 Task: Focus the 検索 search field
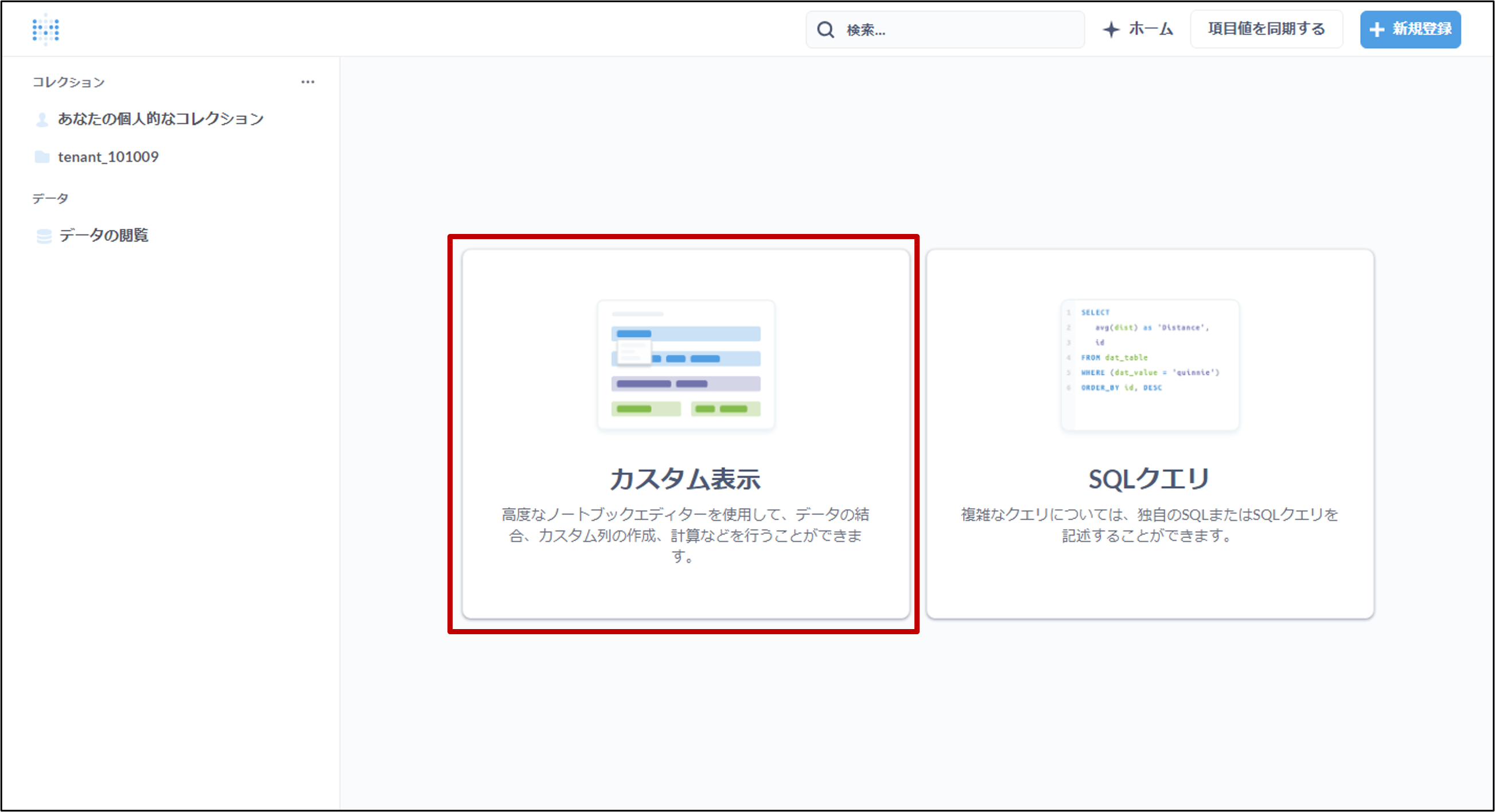(x=957, y=30)
